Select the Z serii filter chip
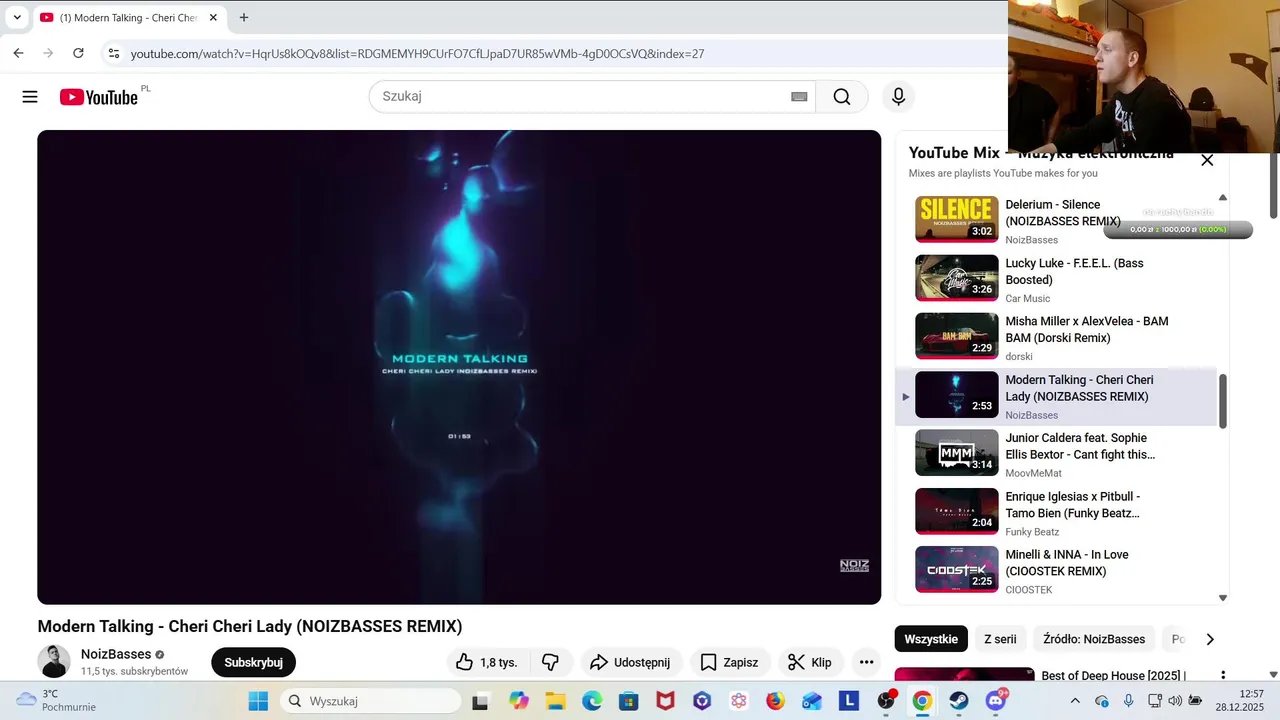 click(1000, 639)
